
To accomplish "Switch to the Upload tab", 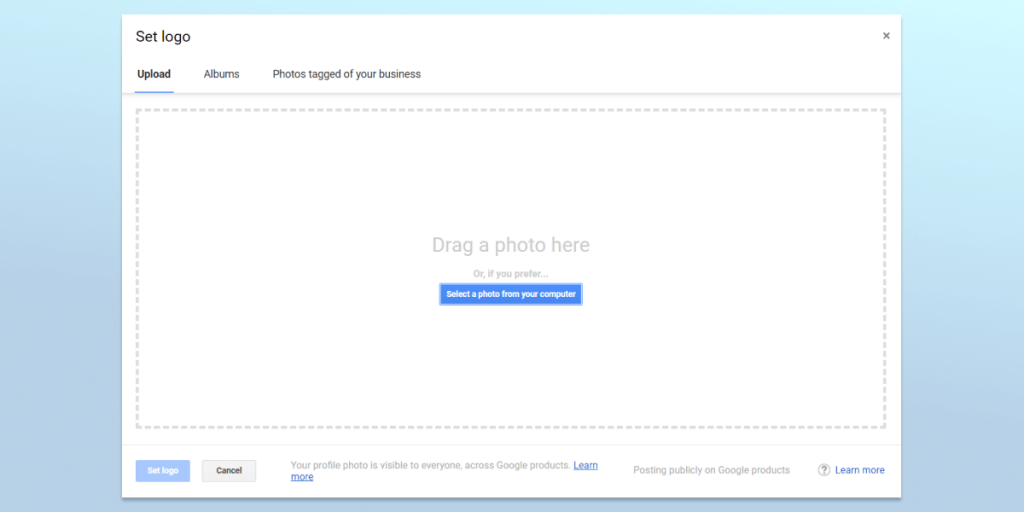I will pos(154,74).
